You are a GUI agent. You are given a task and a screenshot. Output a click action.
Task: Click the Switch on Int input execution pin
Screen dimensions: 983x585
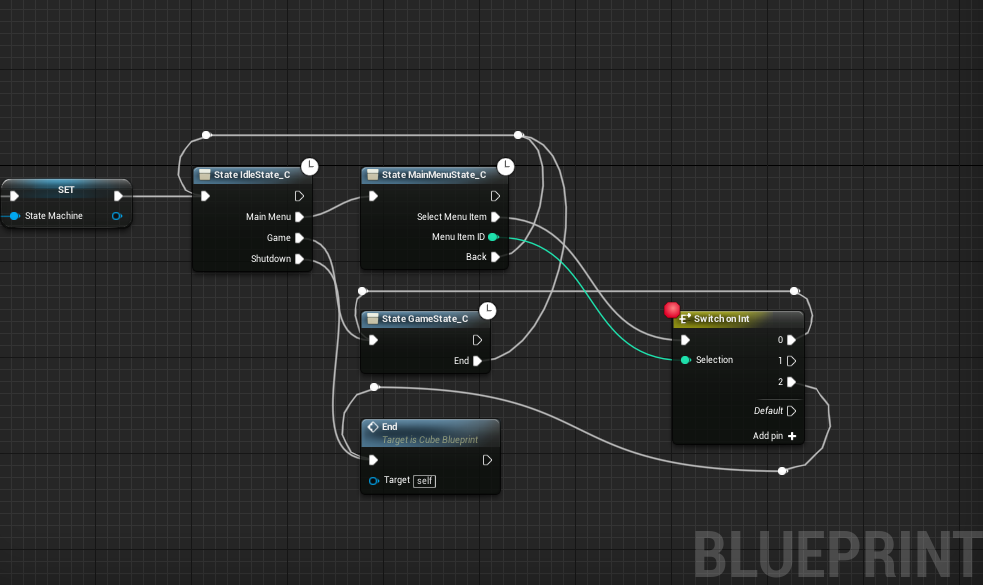(x=685, y=340)
